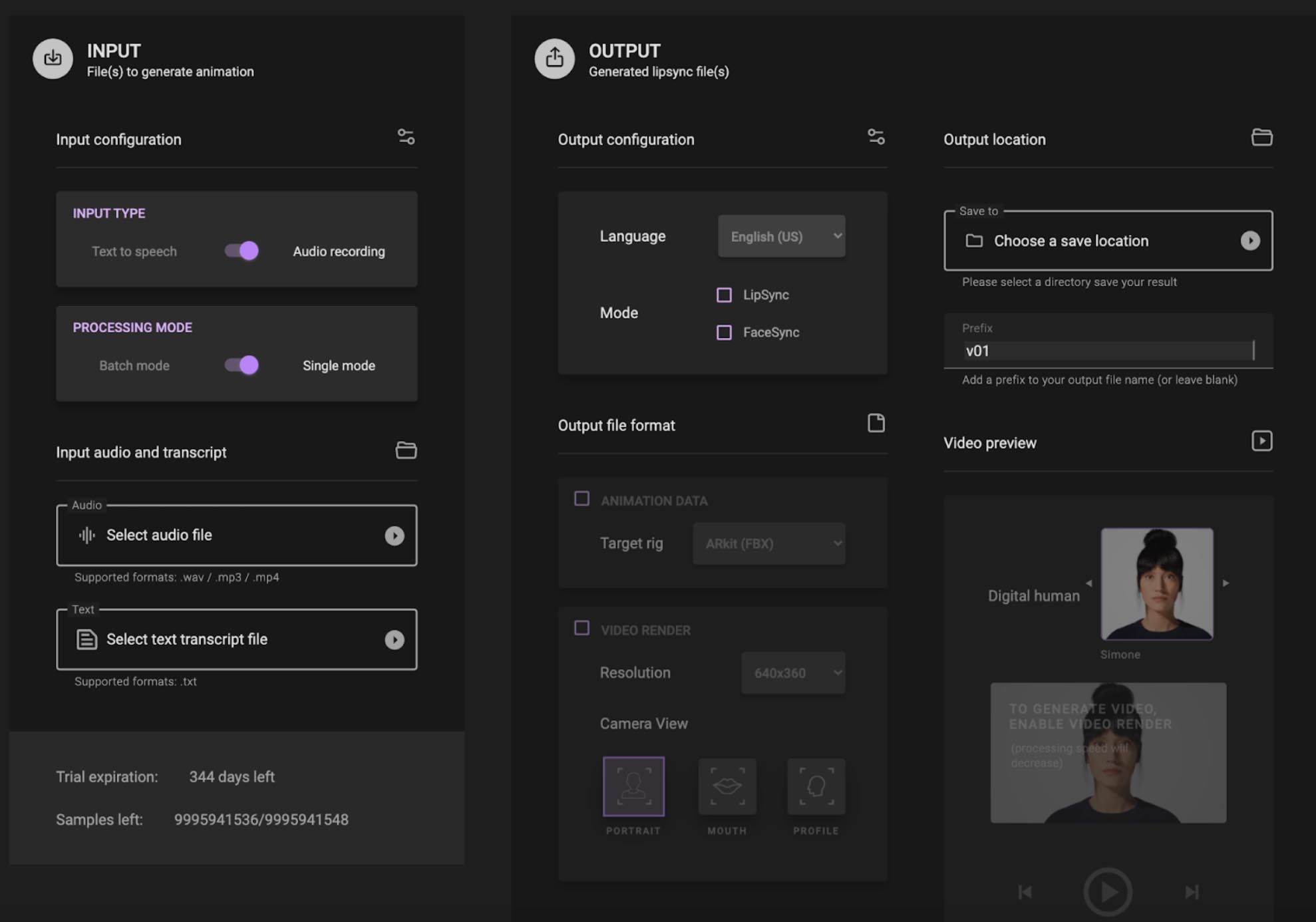The width and height of the screenshot is (1316, 922).
Task: Open the Language dropdown
Action: coord(781,236)
